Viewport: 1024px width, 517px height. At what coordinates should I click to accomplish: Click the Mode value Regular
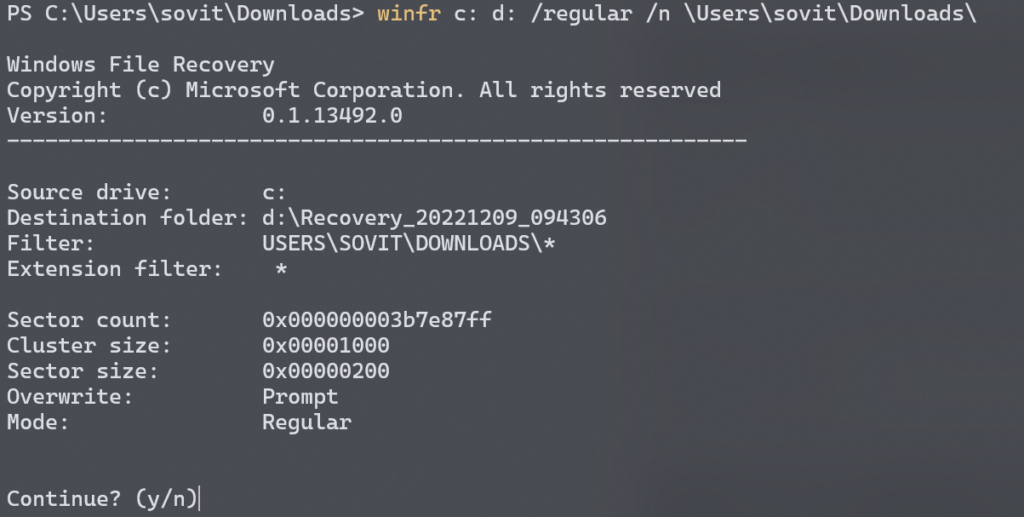pos(307,422)
